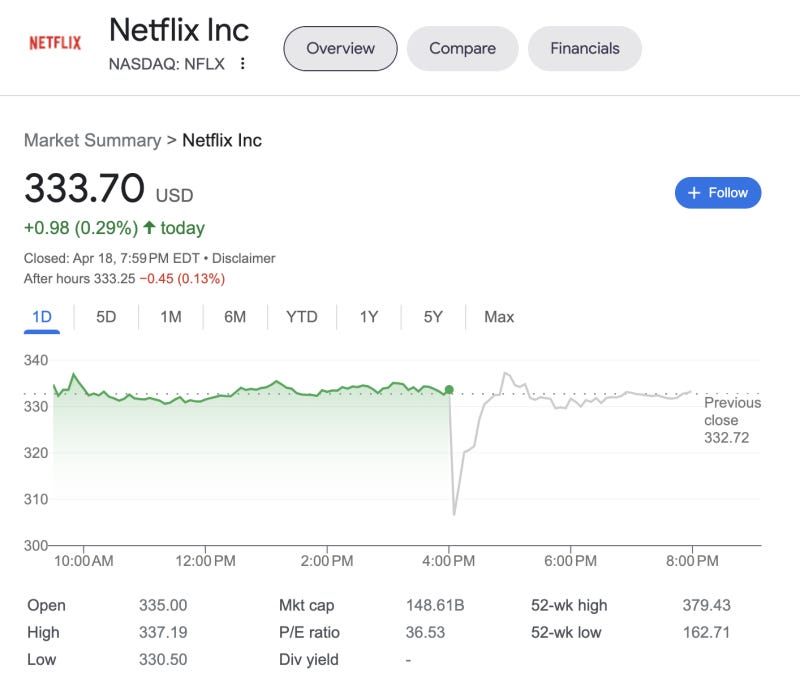Click the after-hours low point on chart
The height and width of the screenshot is (683, 800).
click(x=454, y=513)
